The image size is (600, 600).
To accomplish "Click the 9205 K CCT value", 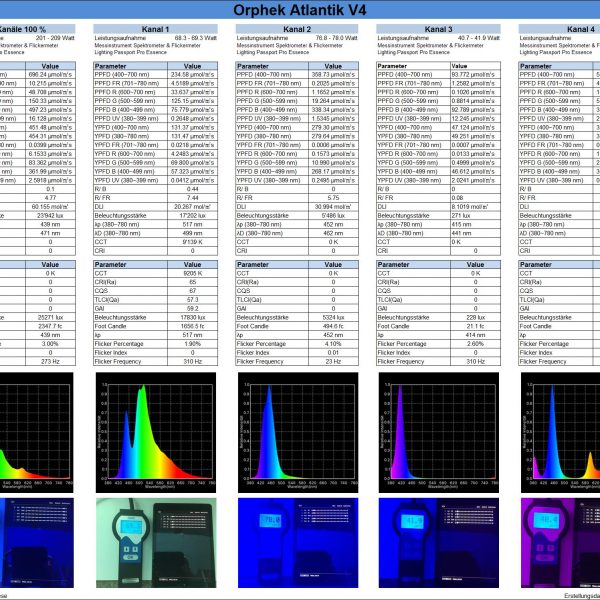I will (192, 273).
